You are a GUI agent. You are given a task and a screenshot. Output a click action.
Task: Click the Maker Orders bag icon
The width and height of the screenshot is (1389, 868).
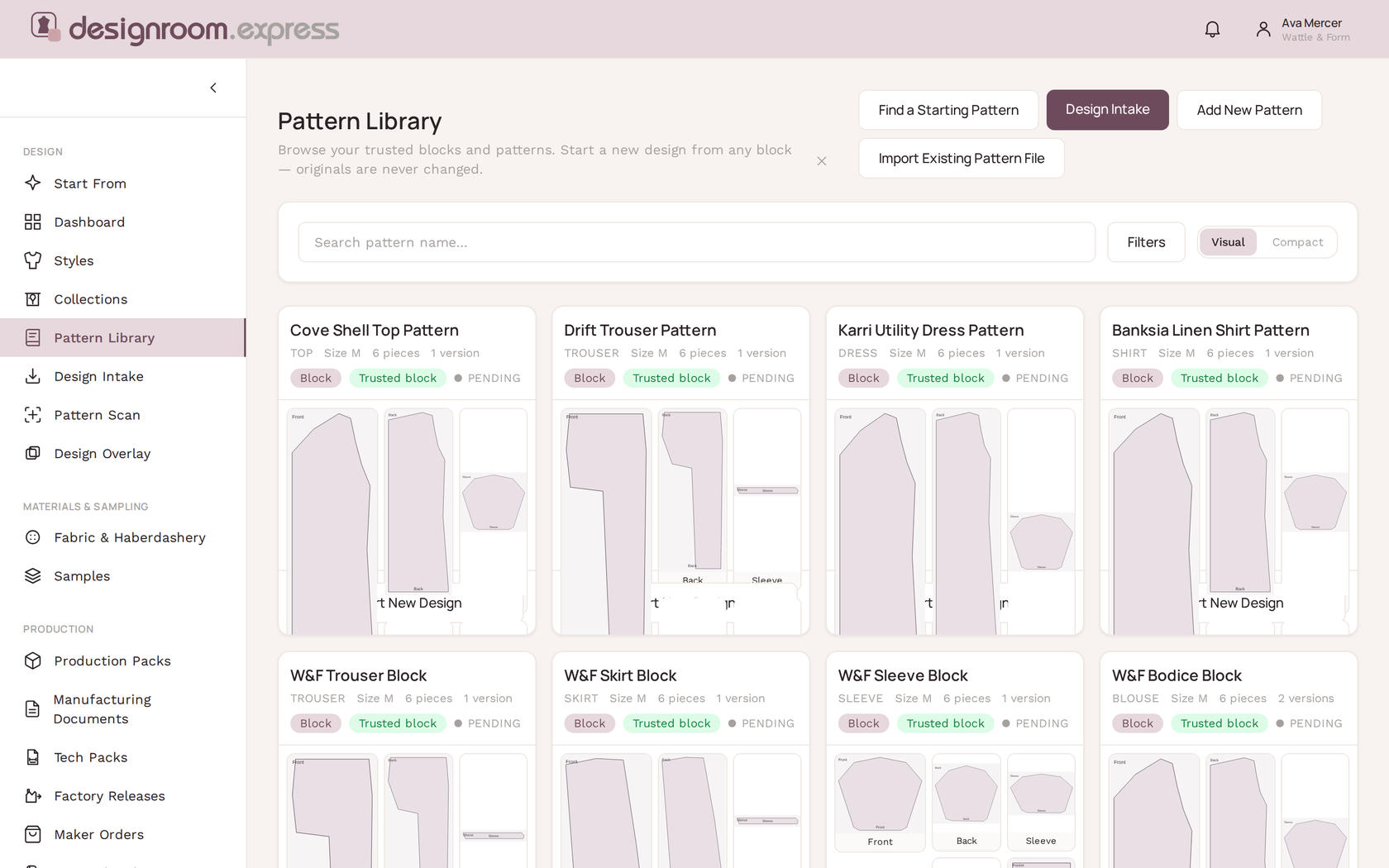tap(33, 834)
